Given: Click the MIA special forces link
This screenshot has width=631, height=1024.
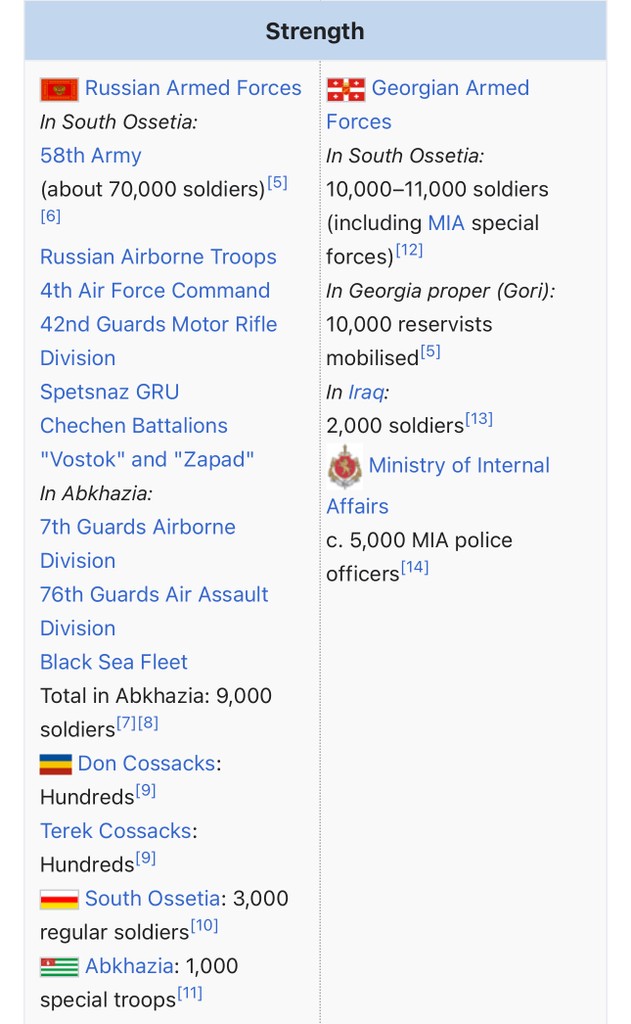Looking at the screenshot, I should [446, 223].
